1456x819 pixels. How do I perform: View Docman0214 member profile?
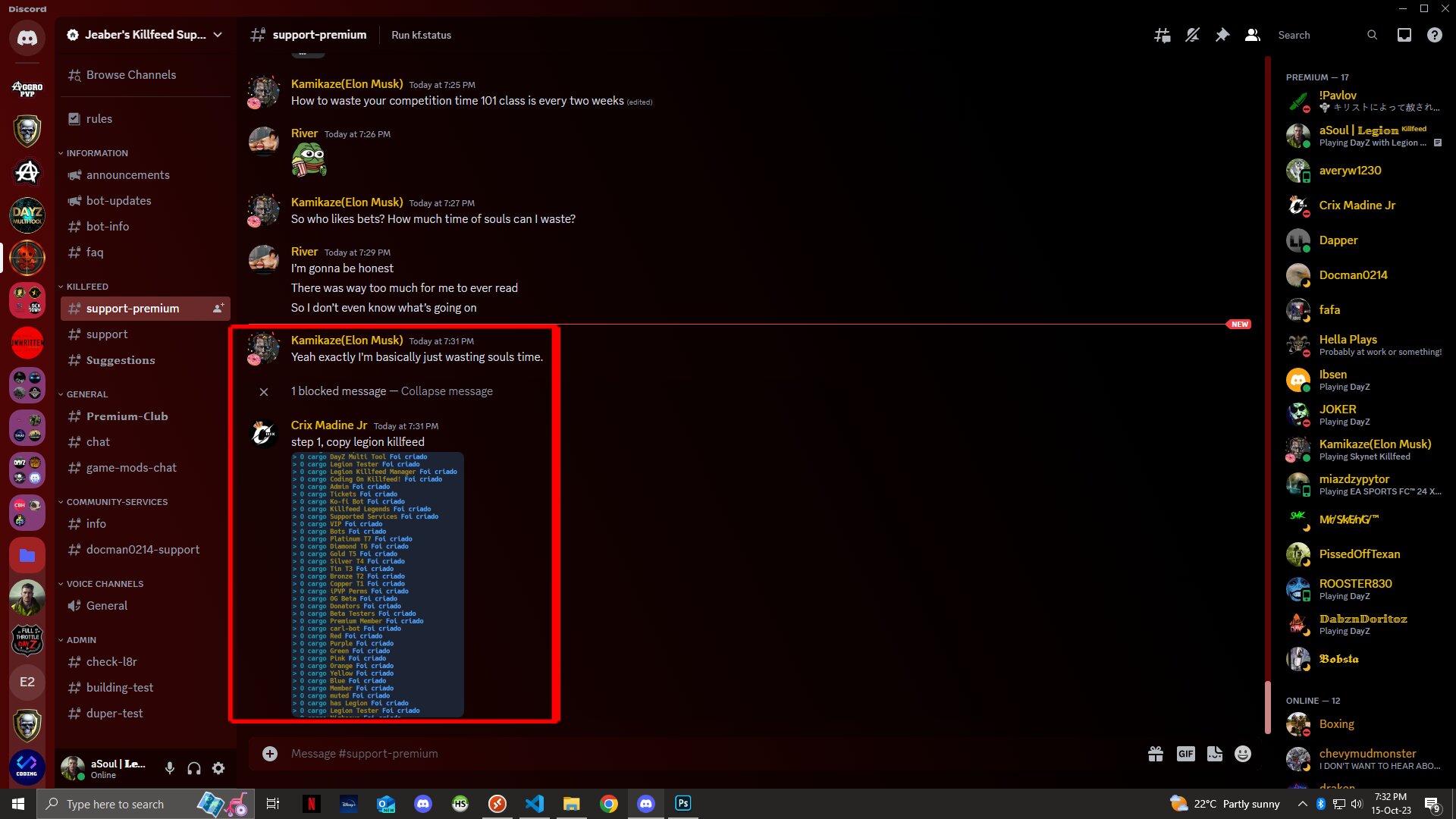[x=1367, y=275]
